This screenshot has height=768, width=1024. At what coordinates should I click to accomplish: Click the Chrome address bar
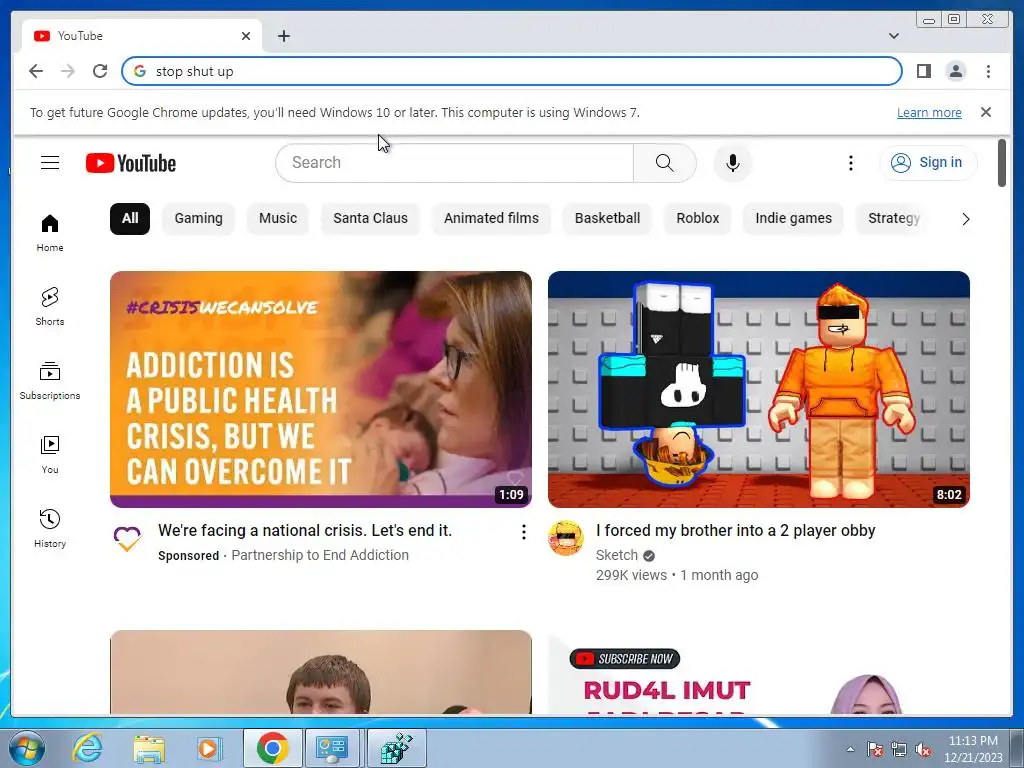(x=511, y=71)
